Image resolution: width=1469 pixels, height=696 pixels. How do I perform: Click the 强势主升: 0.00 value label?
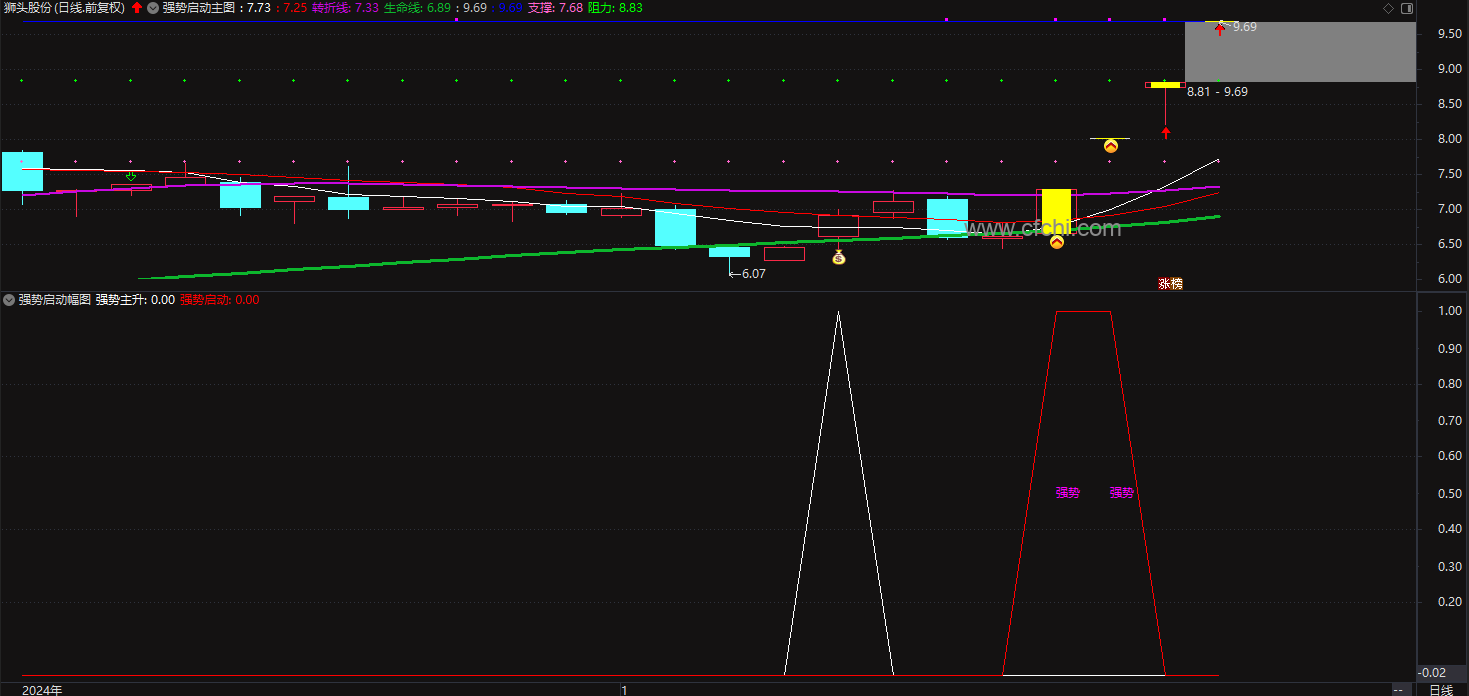(x=135, y=299)
